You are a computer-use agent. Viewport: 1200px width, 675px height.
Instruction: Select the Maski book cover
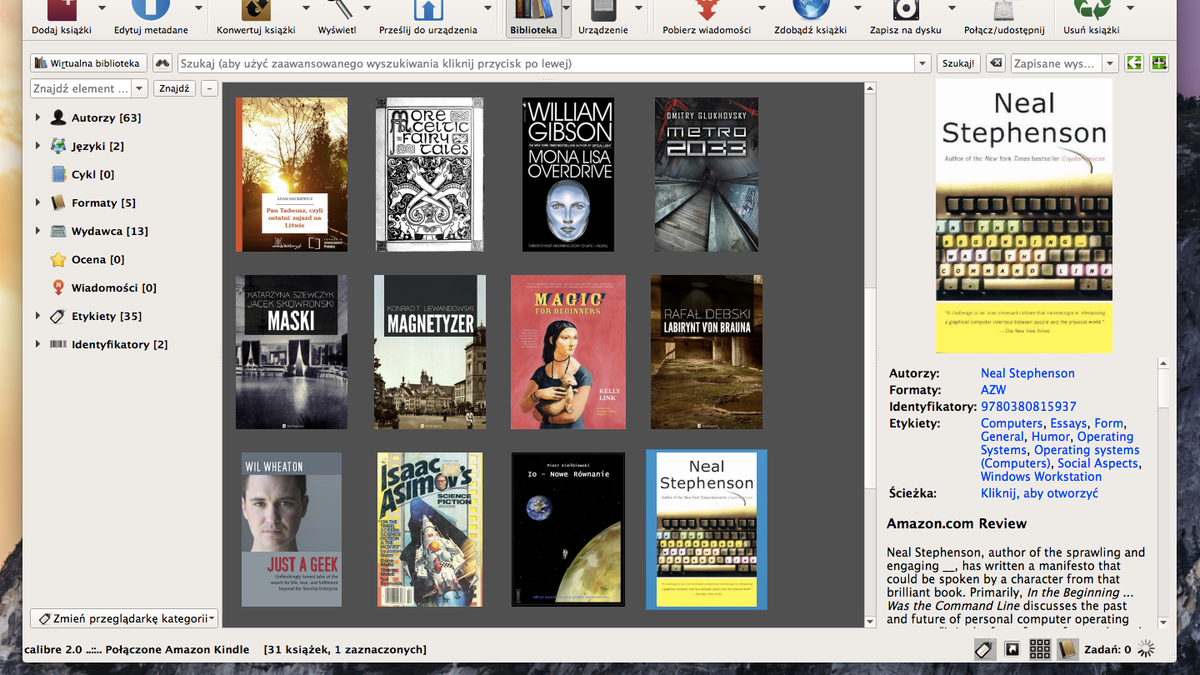coord(291,352)
